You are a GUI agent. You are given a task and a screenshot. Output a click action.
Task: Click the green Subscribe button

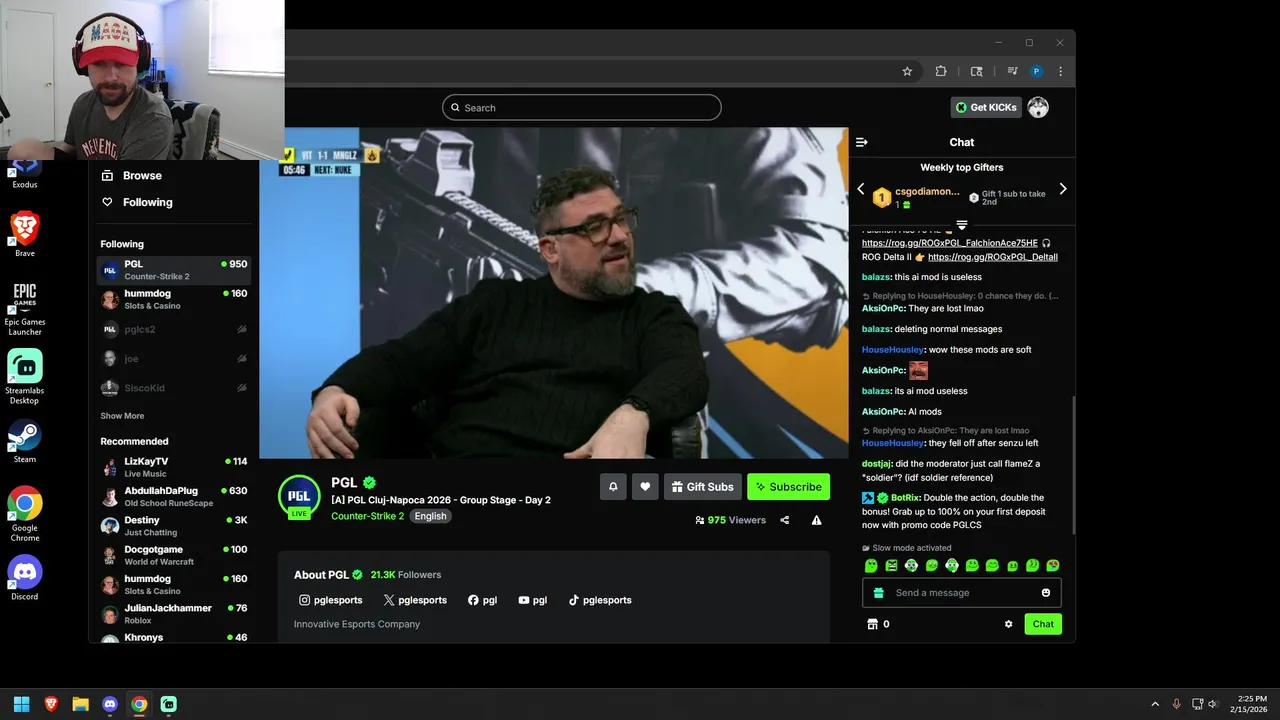click(788, 487)
